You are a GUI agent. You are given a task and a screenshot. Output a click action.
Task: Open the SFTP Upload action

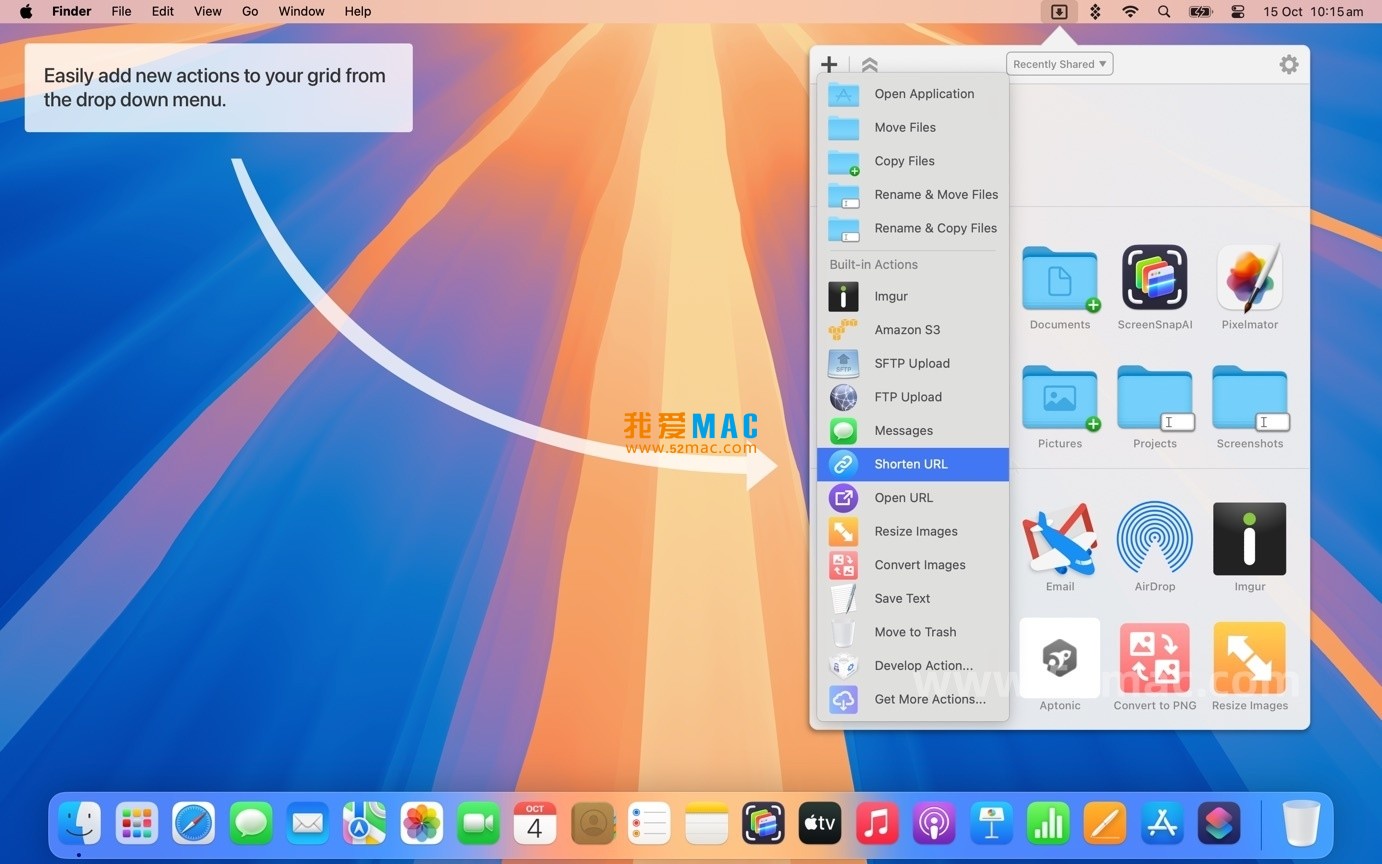tap(911, 363)
